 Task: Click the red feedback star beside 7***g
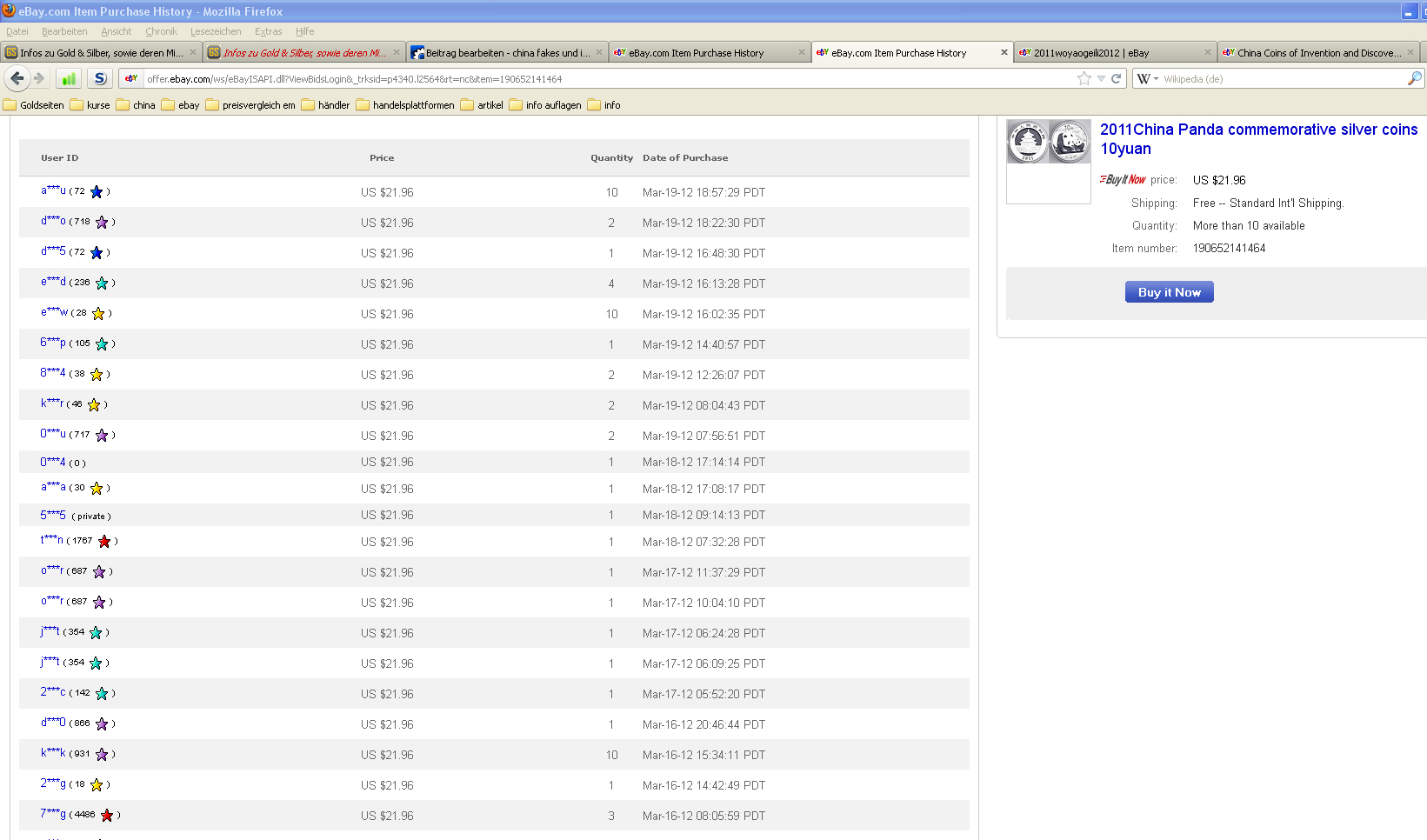[x=107, y=815]
